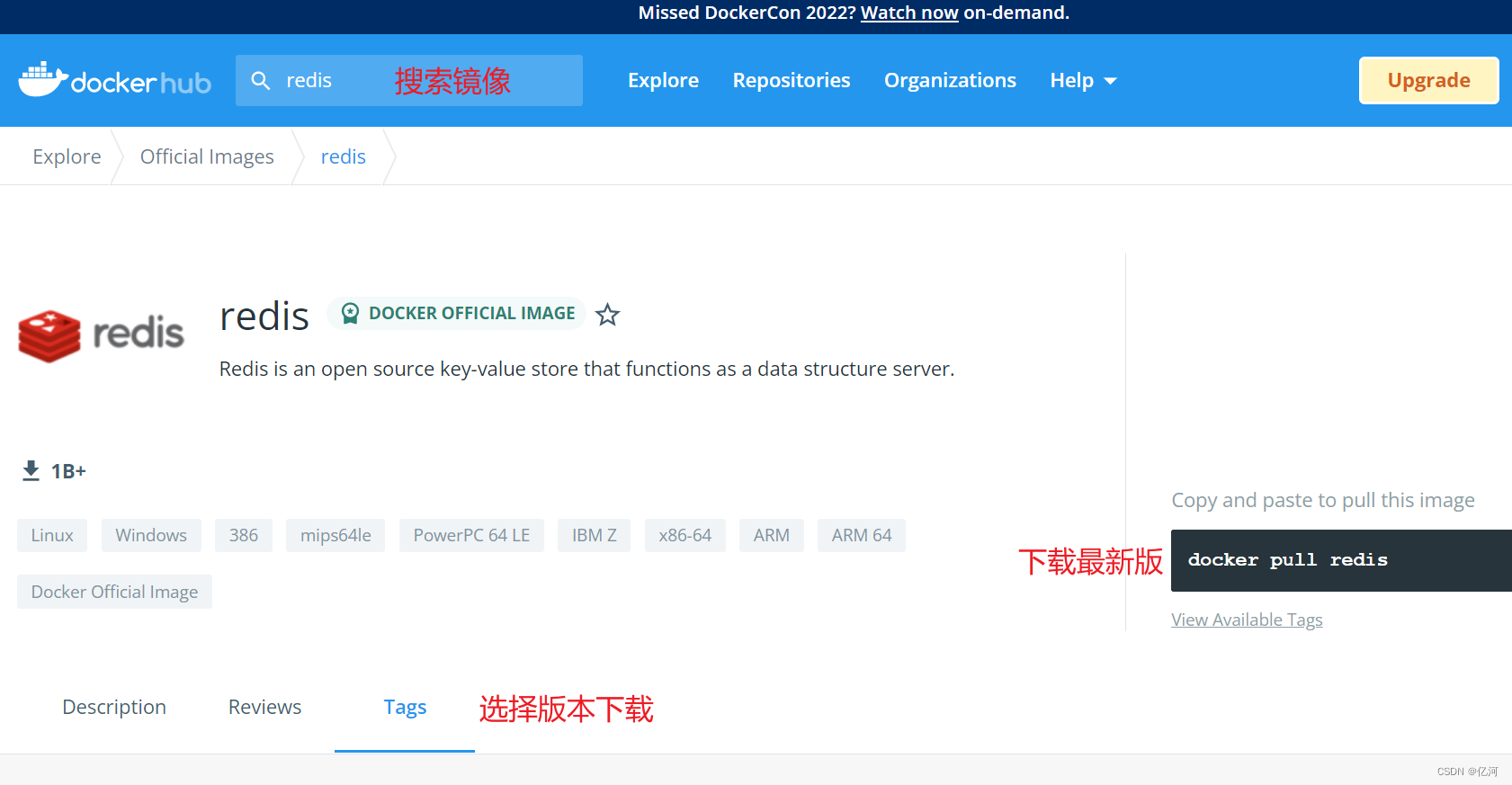Switch to the Reviews tab
The image size is (1512, 785).
tap(264, 707)
